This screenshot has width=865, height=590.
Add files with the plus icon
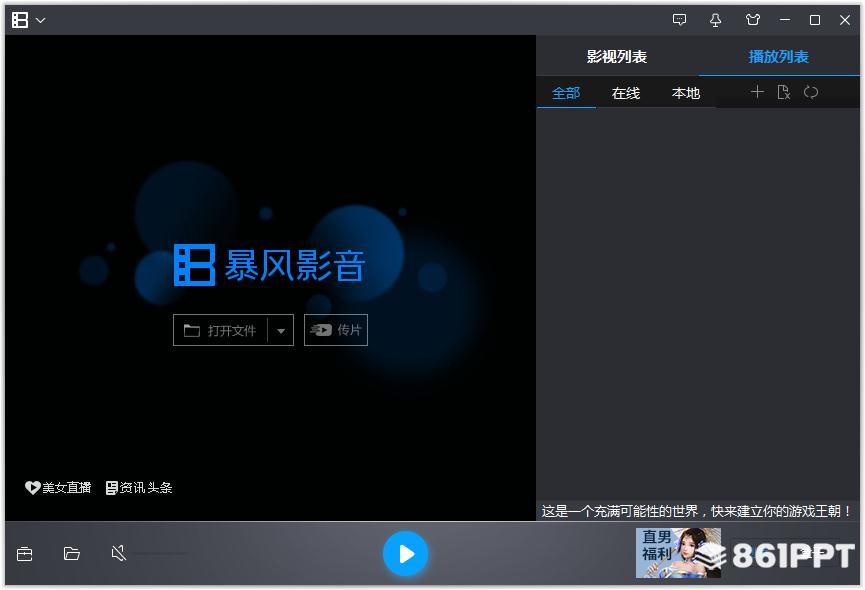757,92
